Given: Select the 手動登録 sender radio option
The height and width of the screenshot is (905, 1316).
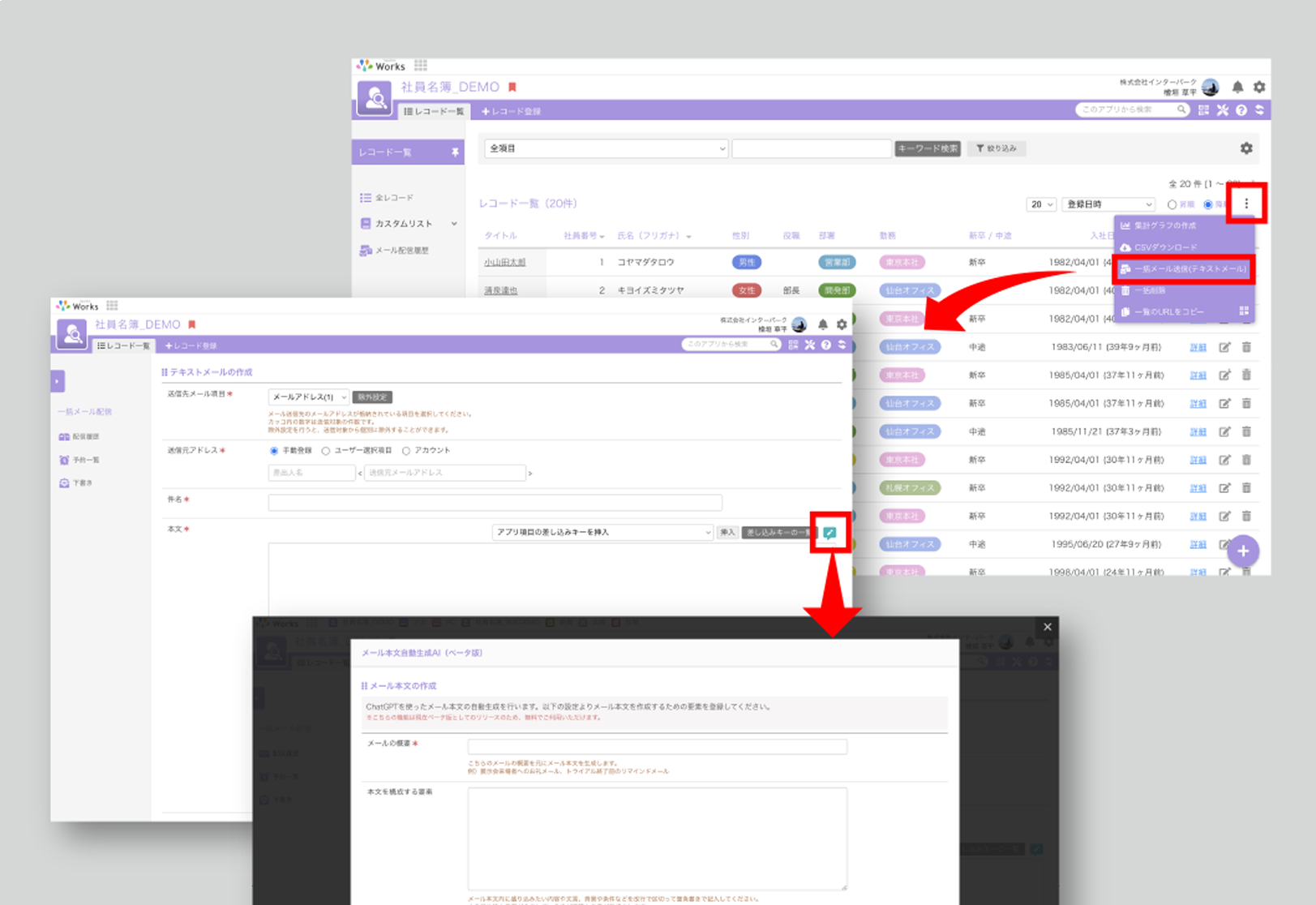Looking at the screenshot, I should click(274, 451).
